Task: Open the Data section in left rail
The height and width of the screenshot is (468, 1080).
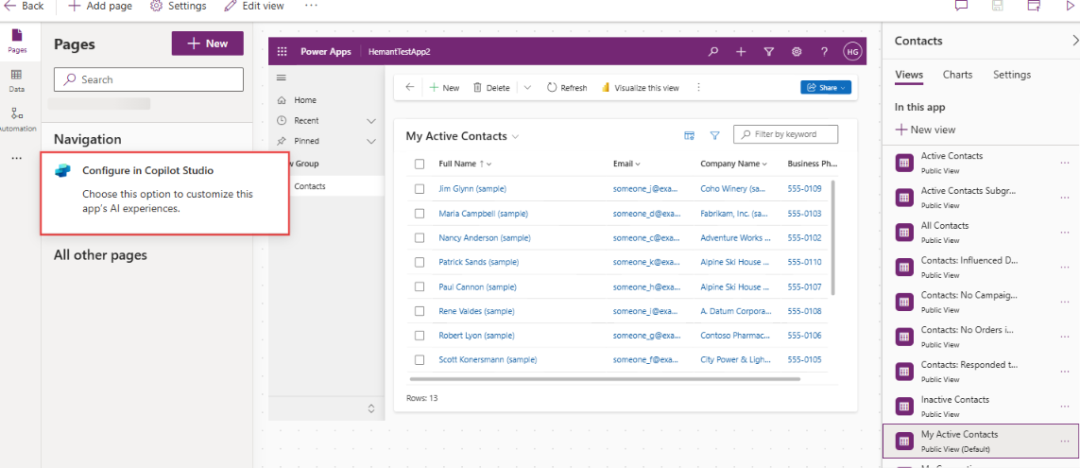Action: coord(17,80)
